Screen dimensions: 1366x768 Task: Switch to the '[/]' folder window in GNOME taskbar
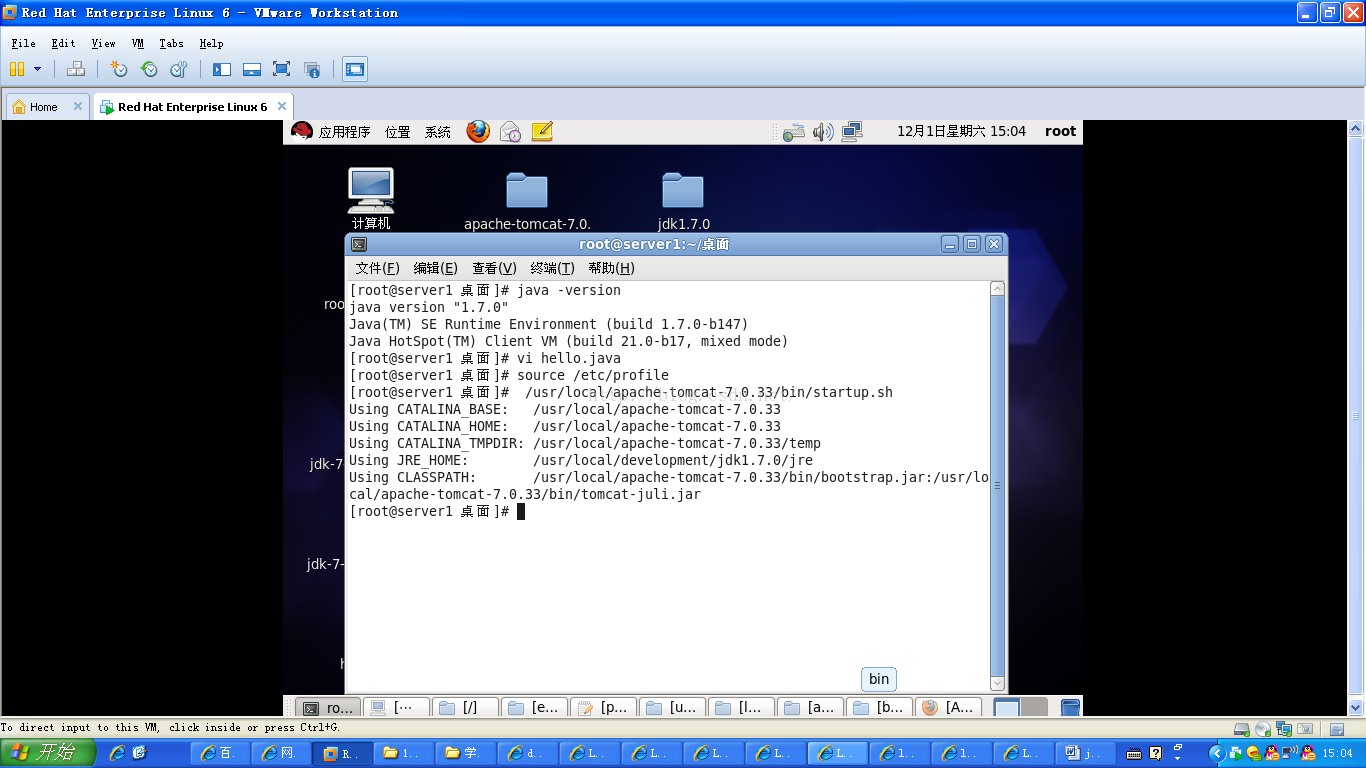point(466,707)
